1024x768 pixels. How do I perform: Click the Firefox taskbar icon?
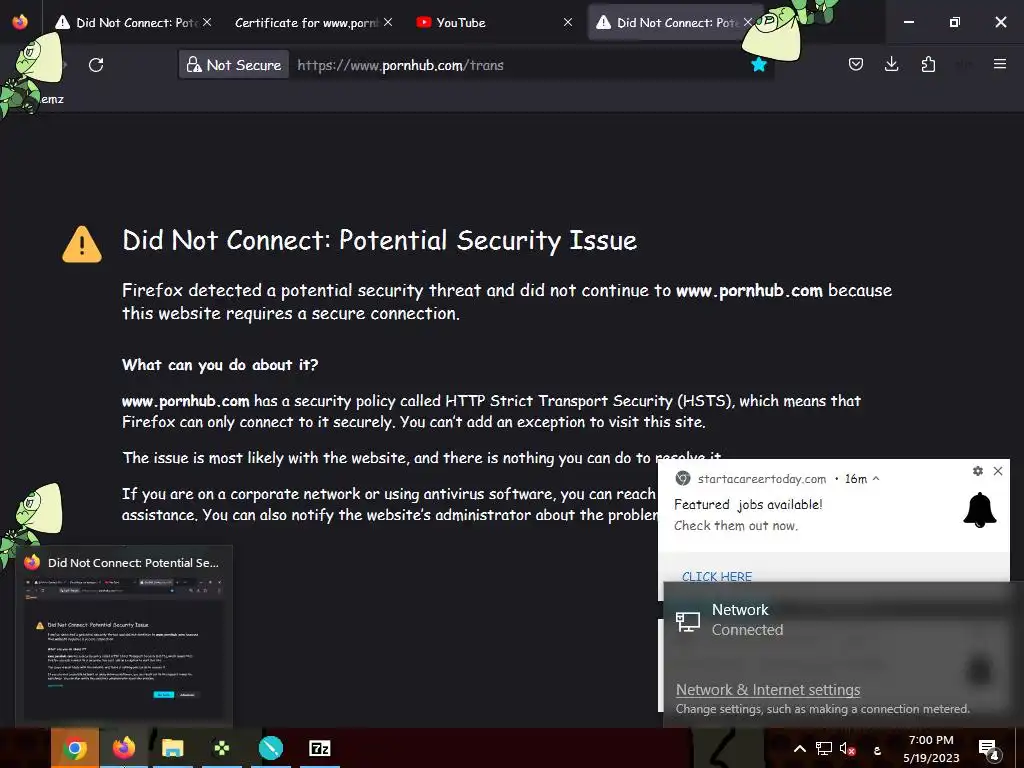pos(123,748)
